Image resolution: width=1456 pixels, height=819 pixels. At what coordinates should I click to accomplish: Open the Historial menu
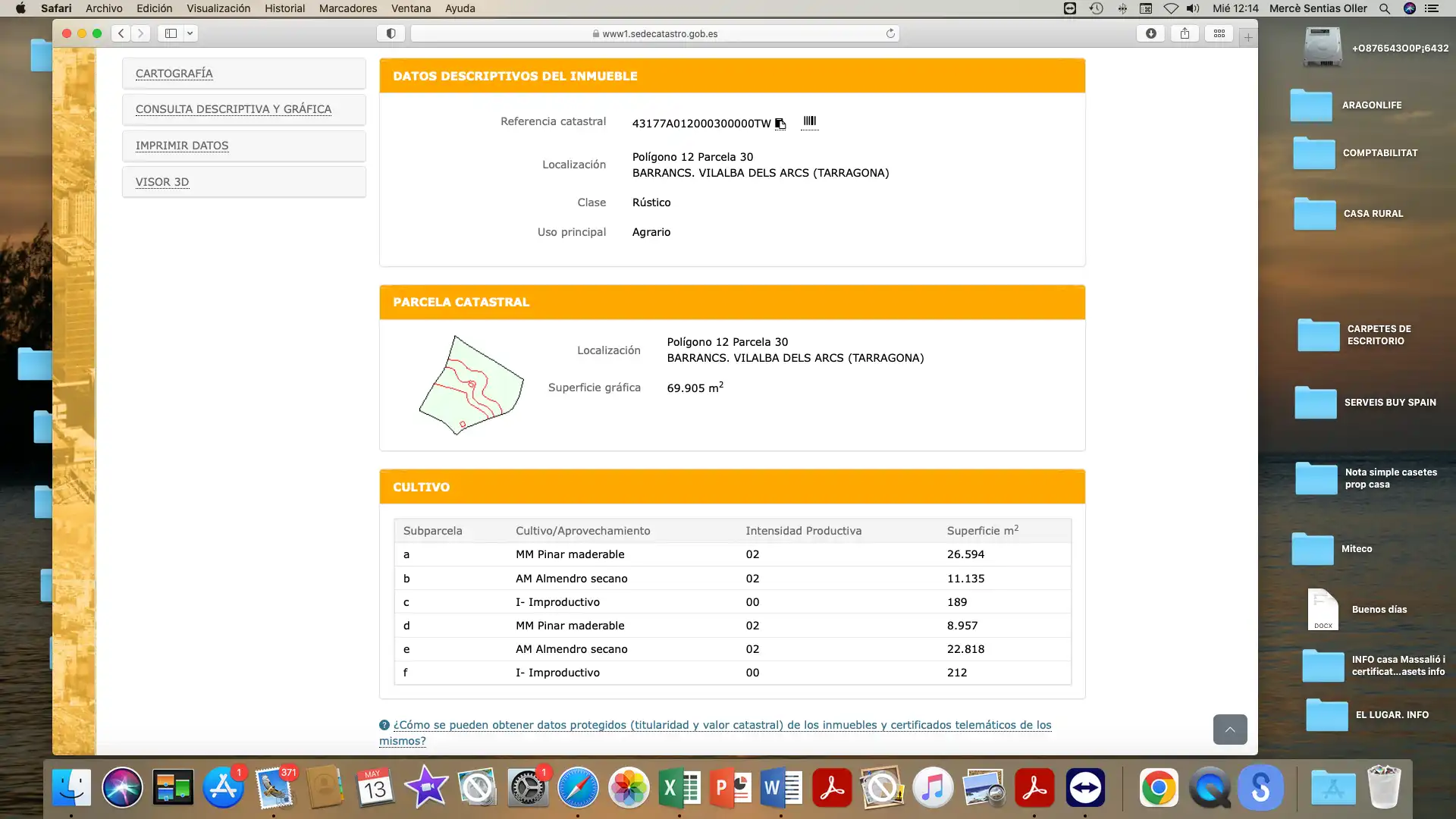coord(284,8)
